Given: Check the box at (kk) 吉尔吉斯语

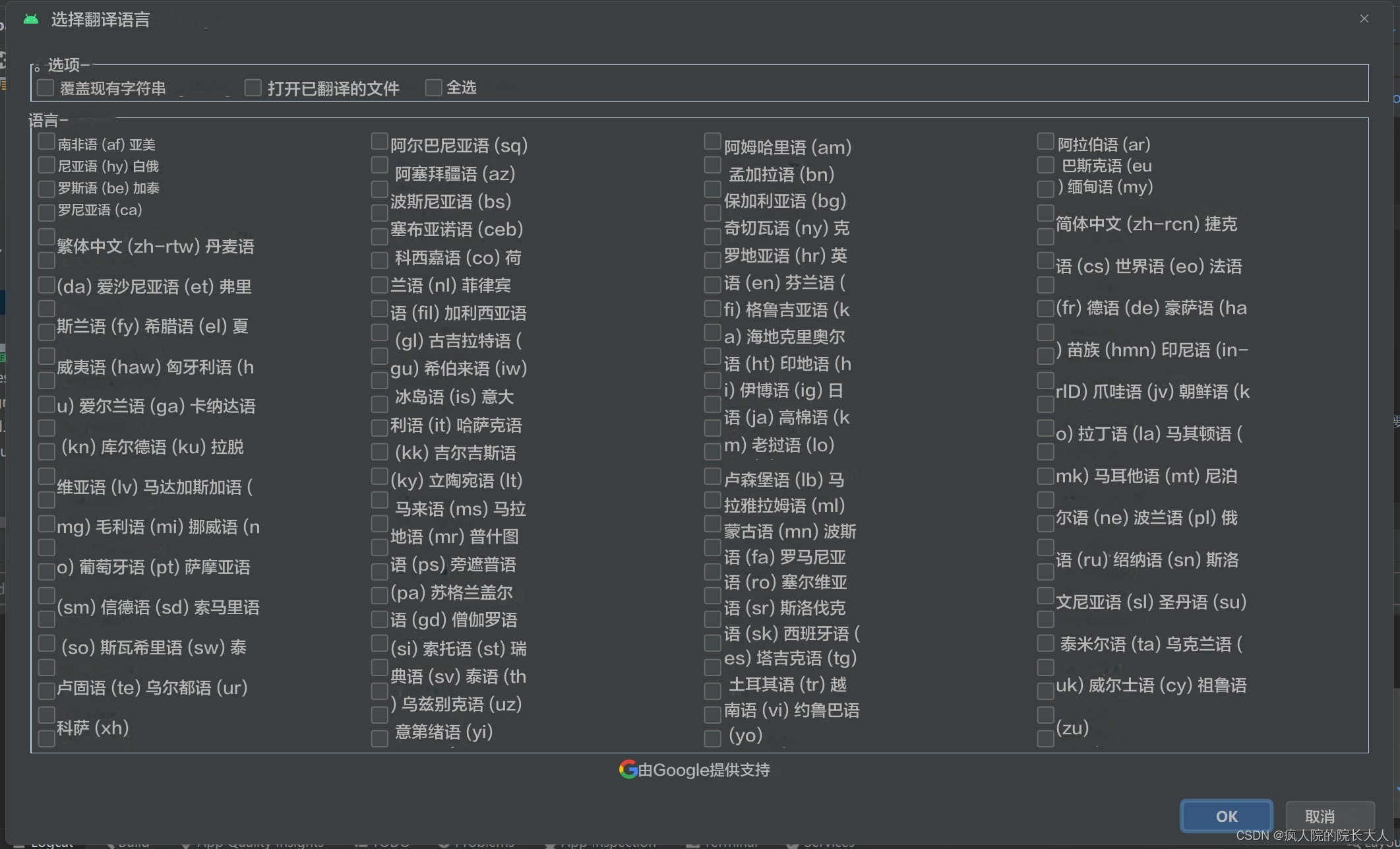Looking at the screenshot, I should [x=379, y=451].
